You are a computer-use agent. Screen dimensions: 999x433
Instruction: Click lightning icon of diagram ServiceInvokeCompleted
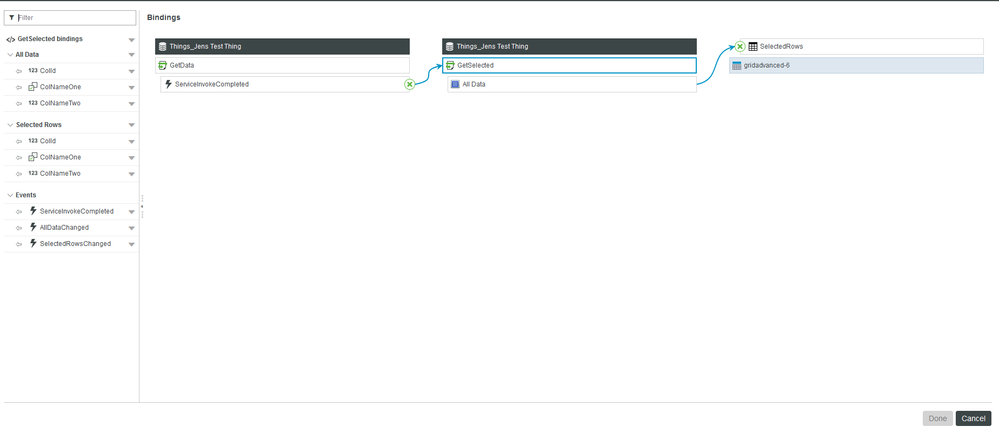pos(168,83)
